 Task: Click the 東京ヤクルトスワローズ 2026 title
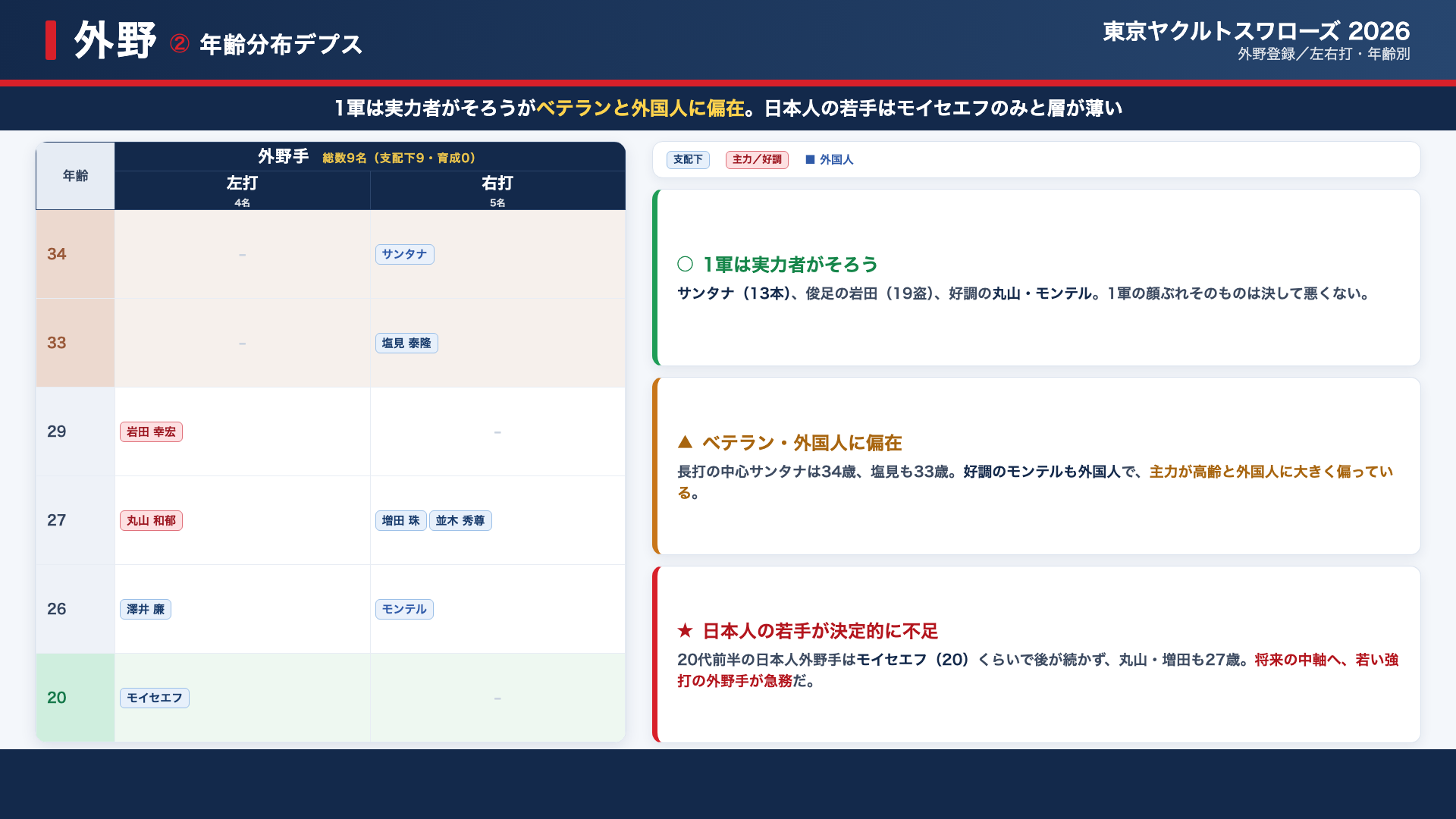(x=1257, y=31)
